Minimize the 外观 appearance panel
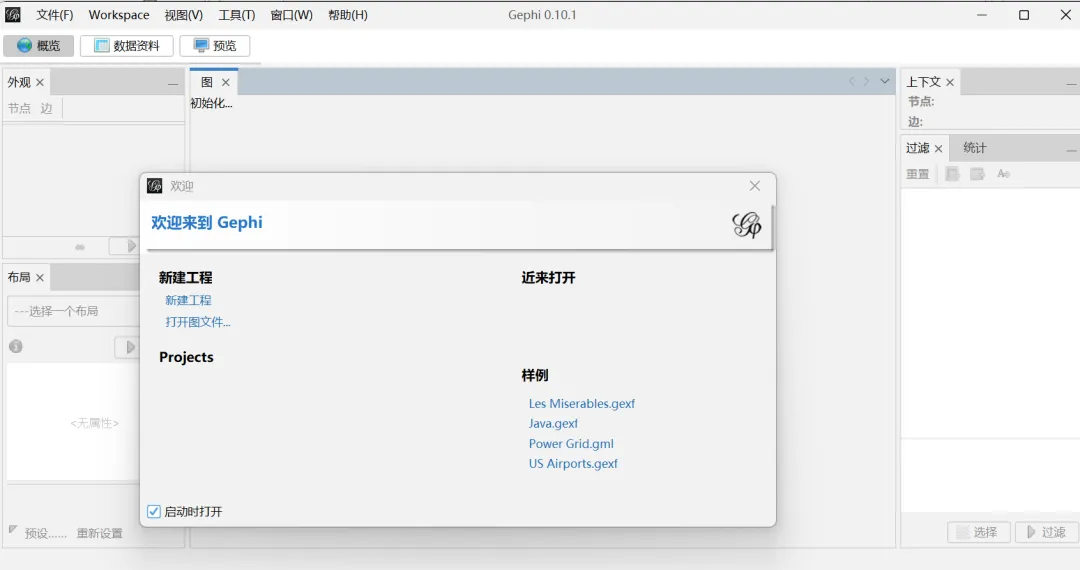The image size is (1080, 570). pyautogui.click(x=173, y=84)
